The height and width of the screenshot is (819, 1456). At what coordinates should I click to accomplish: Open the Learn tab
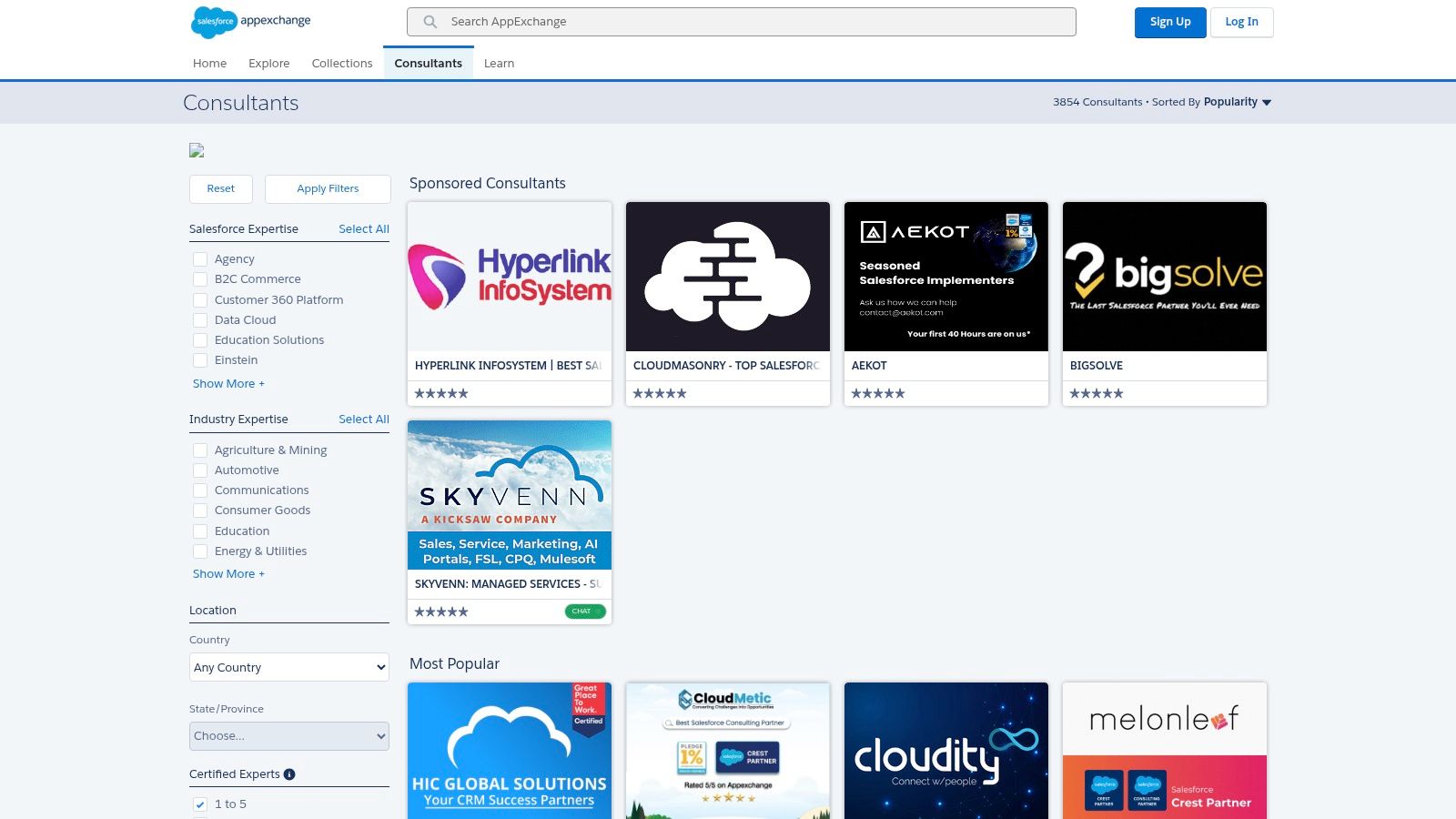pyautogui.click(x=499, y=63)
